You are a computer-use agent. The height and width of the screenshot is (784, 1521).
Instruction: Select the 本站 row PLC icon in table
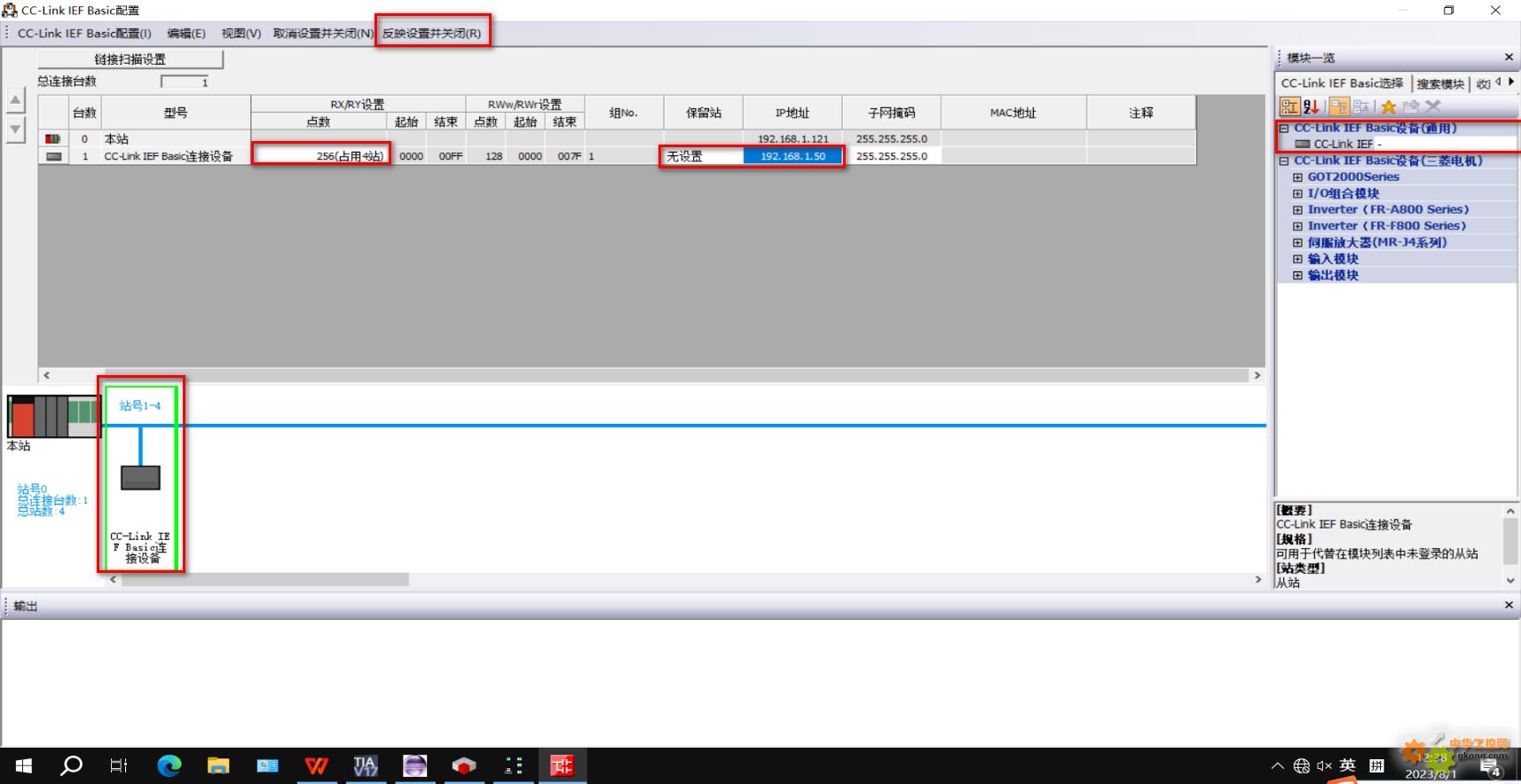coord(53,139)
